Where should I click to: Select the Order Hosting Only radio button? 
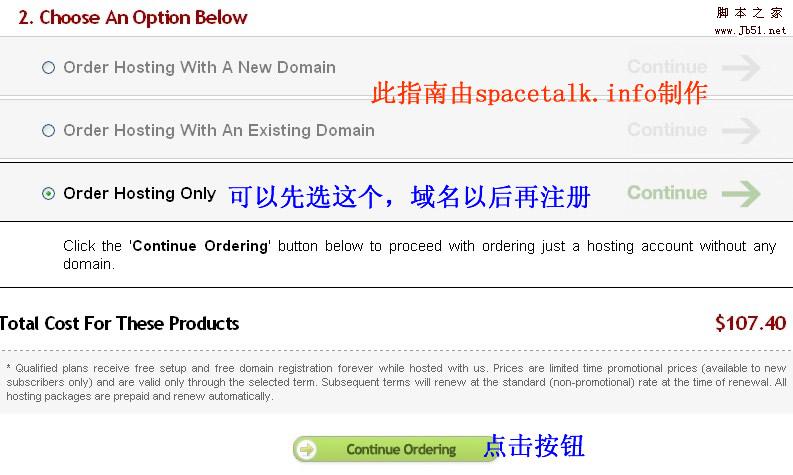(49, 193)
